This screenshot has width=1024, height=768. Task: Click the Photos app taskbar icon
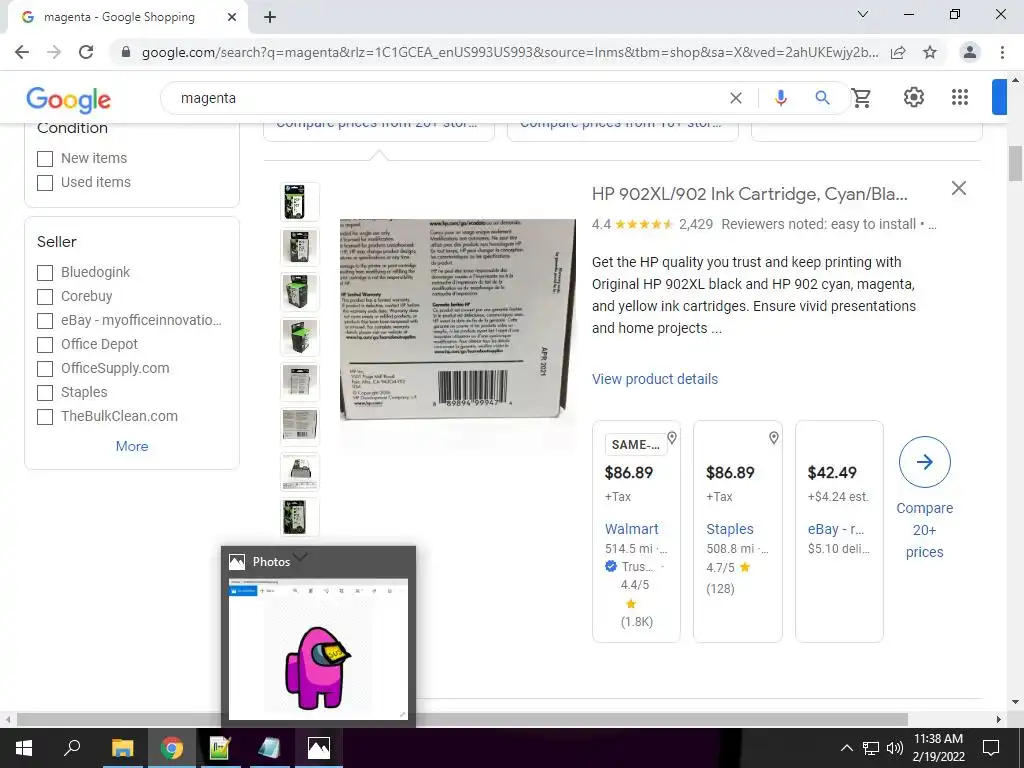(x=319, y=748)
